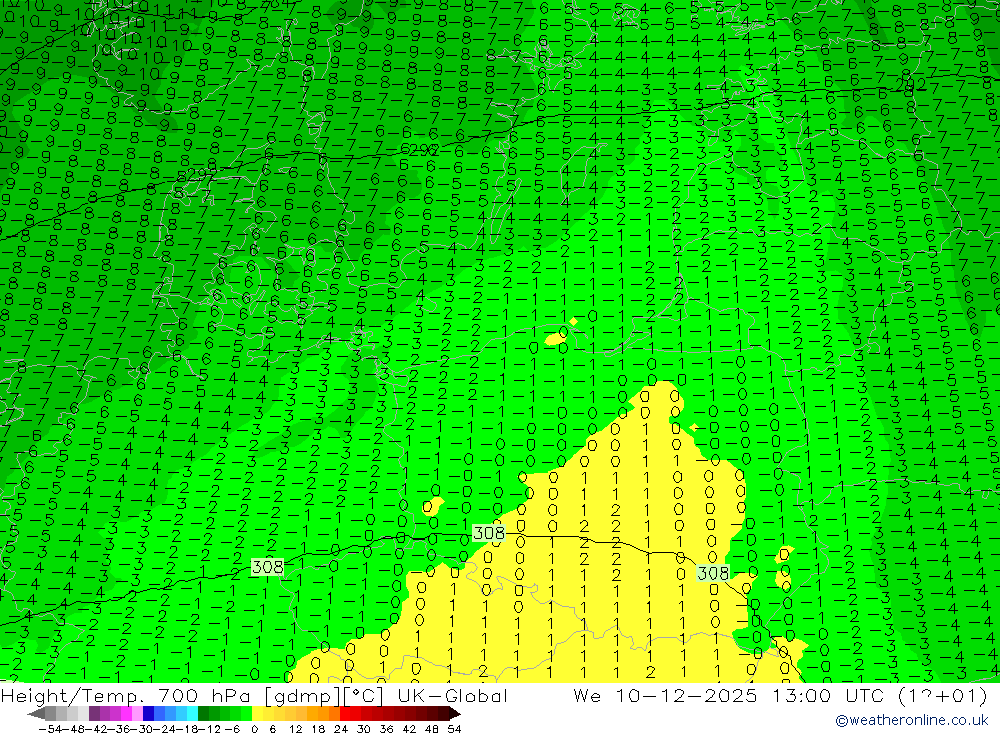The image size is (1000, 733).
Task: Click the legend value '12'
Action: click(295, 729)
